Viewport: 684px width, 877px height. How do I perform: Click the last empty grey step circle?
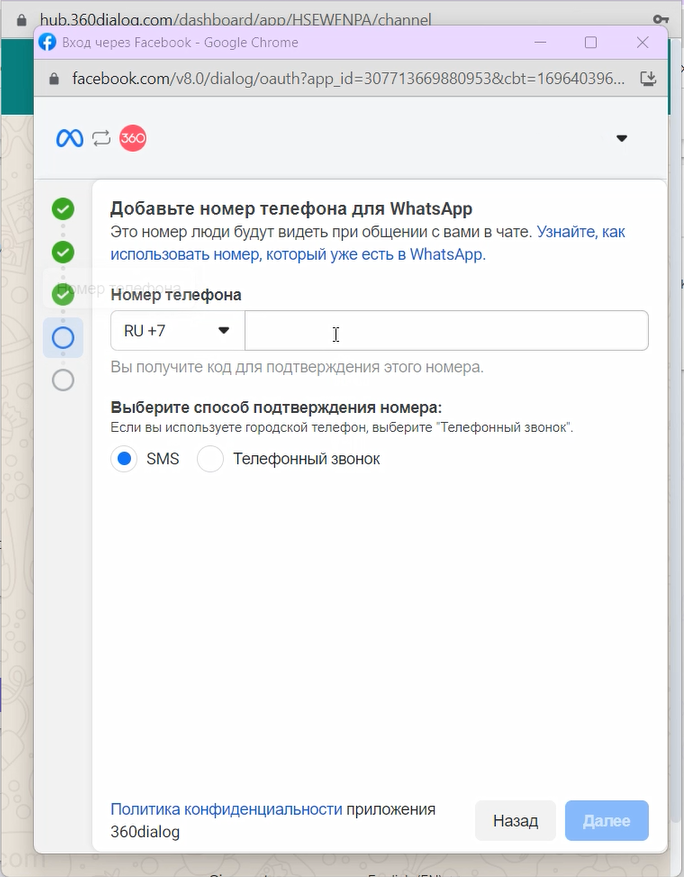63,380
